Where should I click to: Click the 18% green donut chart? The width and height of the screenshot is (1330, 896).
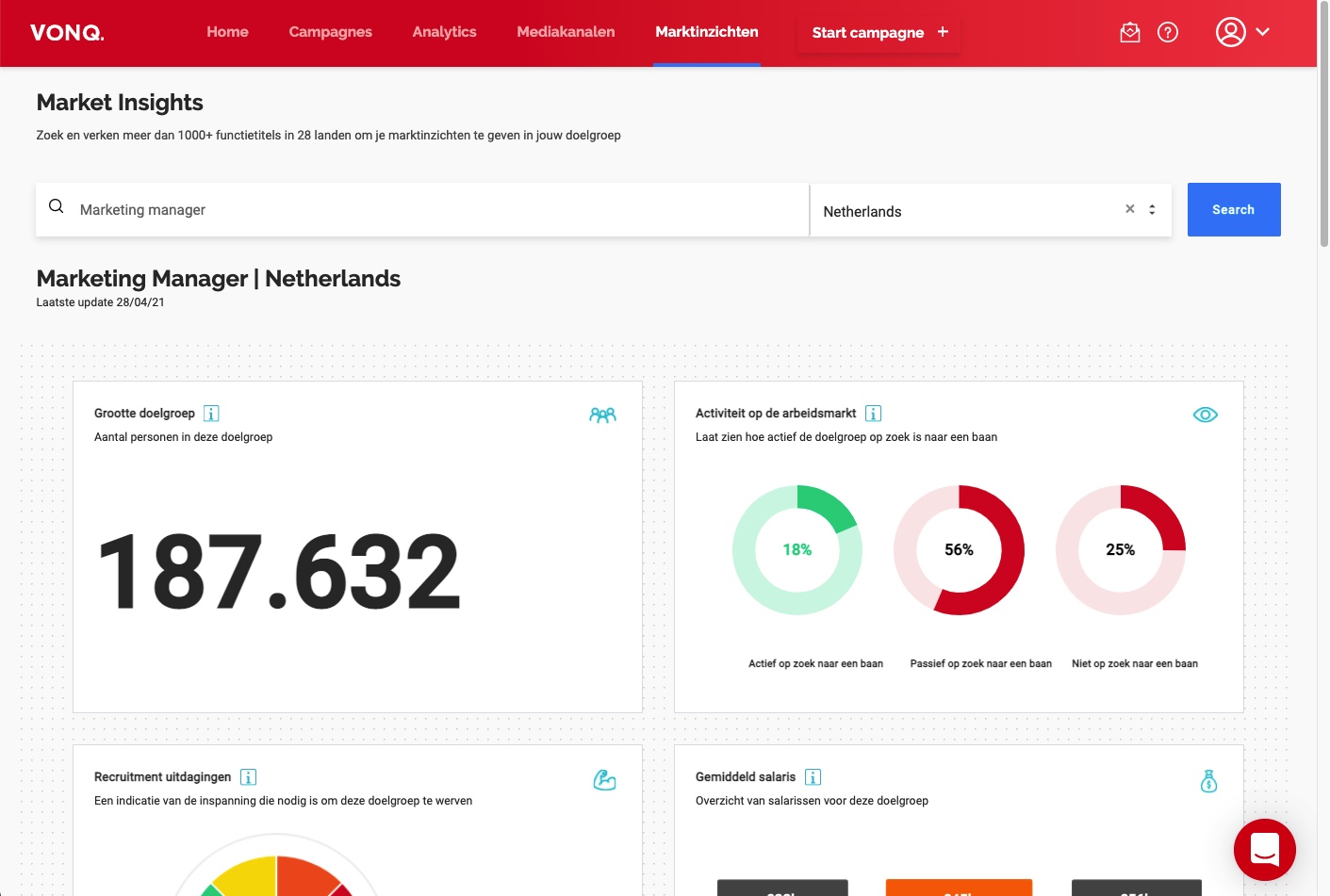pos(796,550)
